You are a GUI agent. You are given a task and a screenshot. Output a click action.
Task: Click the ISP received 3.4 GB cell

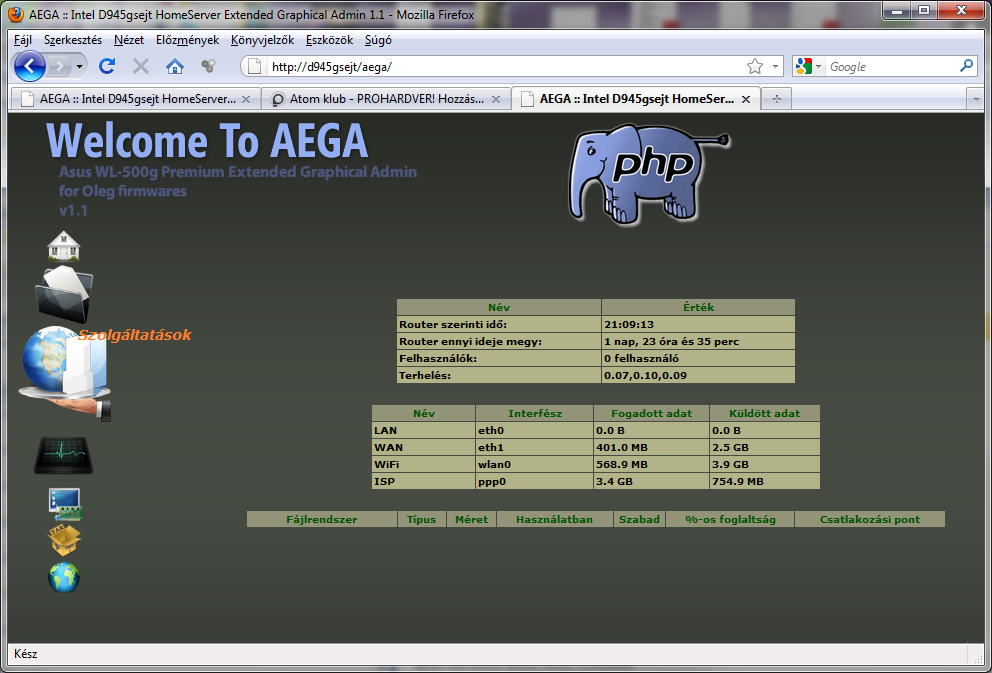(x=652, y=481)
